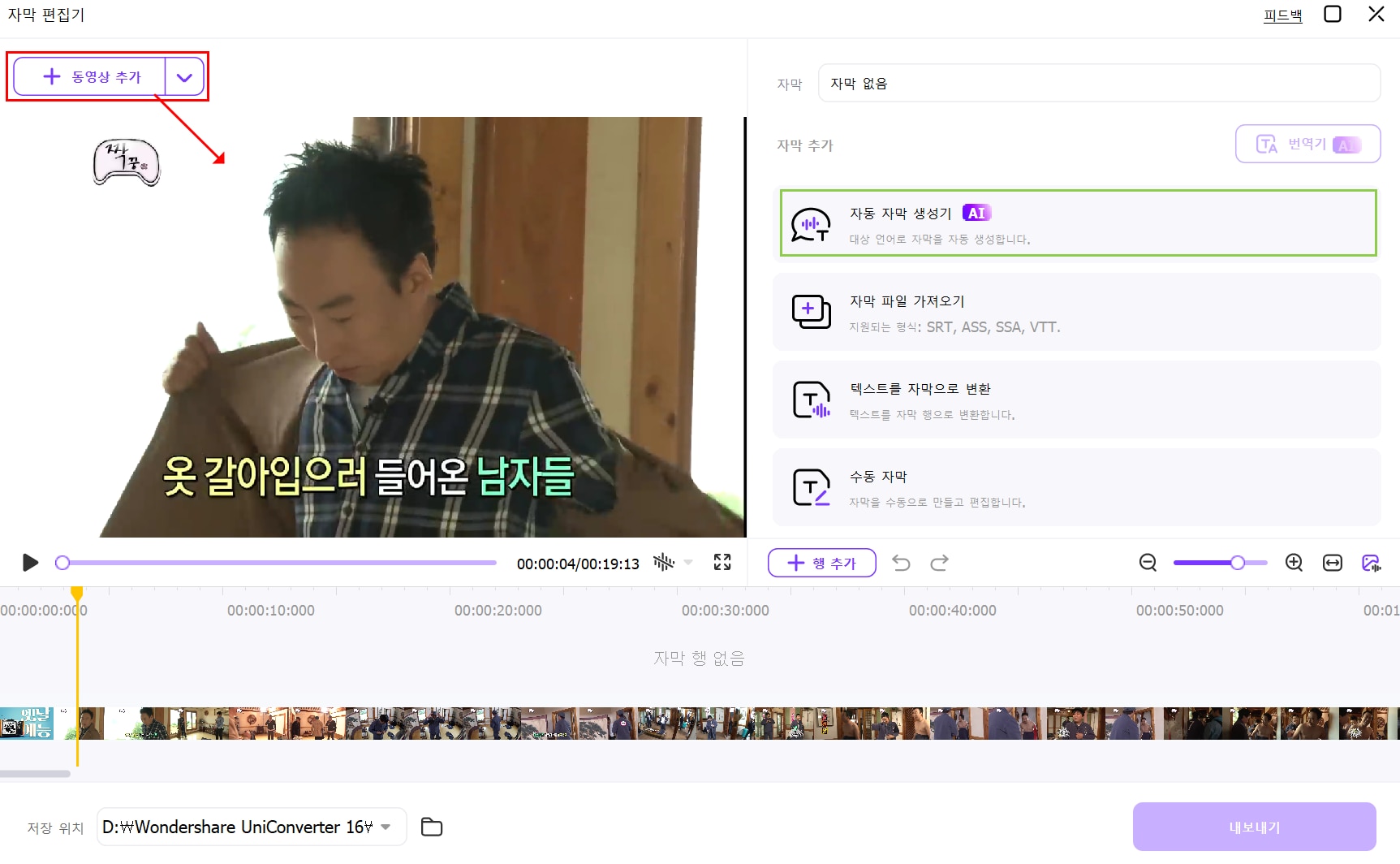Image resolution: width=1400 pixels, height=864 pixels.
Task: Open the folder browser for save location
Action: point(431,826)
